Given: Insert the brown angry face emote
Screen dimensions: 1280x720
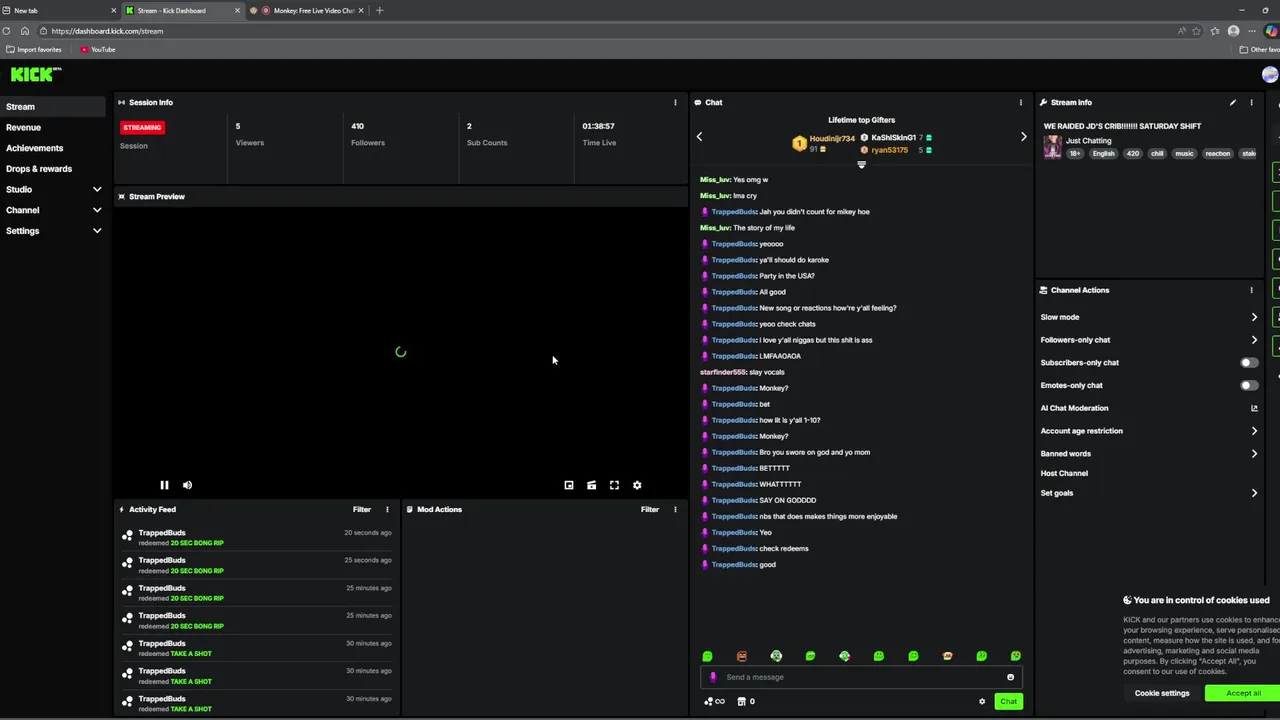Looking at the screenshot, I should pyautogui.click(x=742, y=656).
